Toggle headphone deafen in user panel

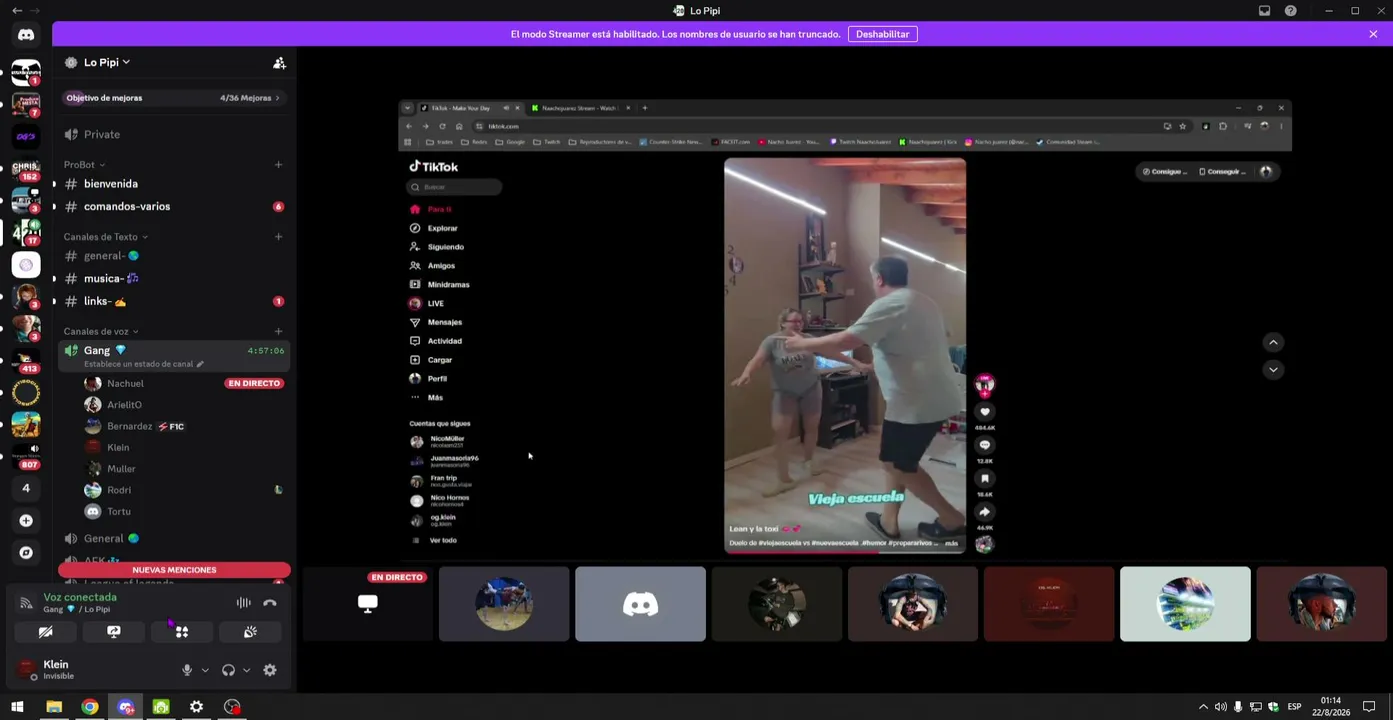click(228, 670)
